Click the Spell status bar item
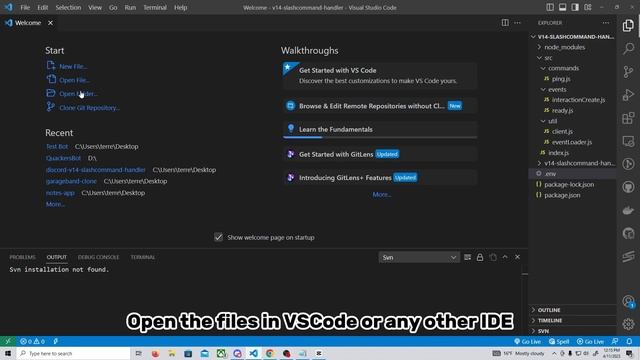Image resolution: width=640 pixels, height=360 pixels. pos(559,341)
